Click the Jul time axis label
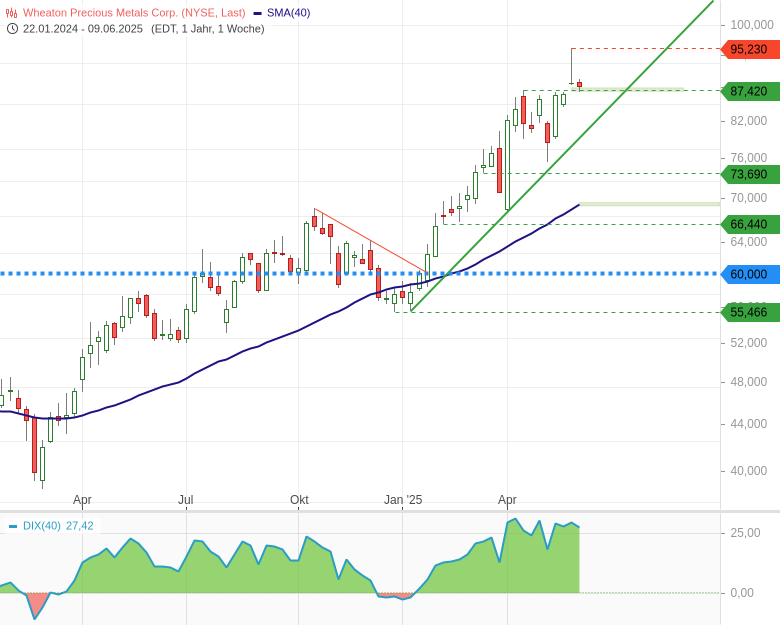Screen dimensions: 780x625 tap(186, 500)
